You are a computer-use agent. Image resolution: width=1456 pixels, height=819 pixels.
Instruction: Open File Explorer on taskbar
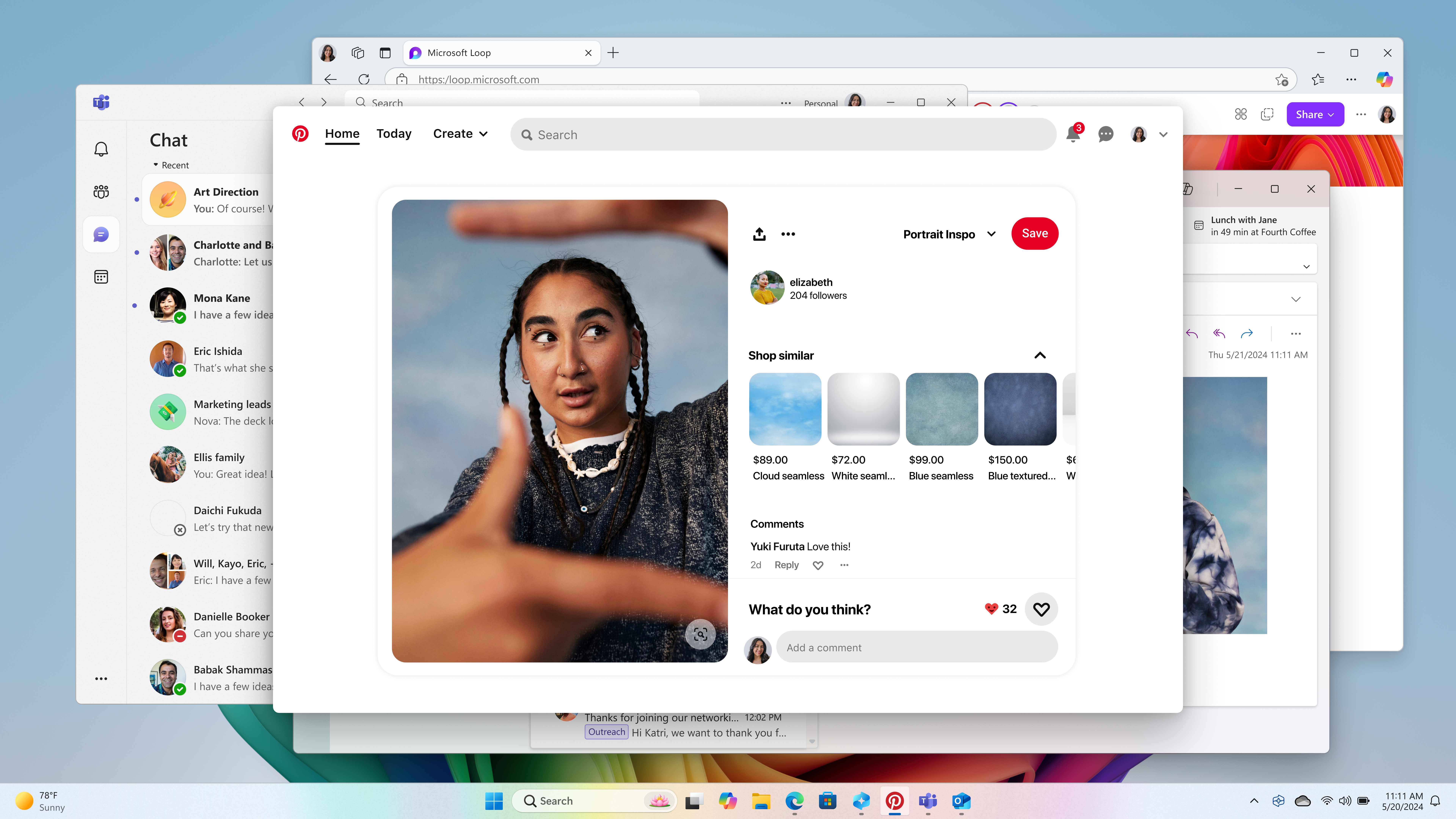click(761, 801)
